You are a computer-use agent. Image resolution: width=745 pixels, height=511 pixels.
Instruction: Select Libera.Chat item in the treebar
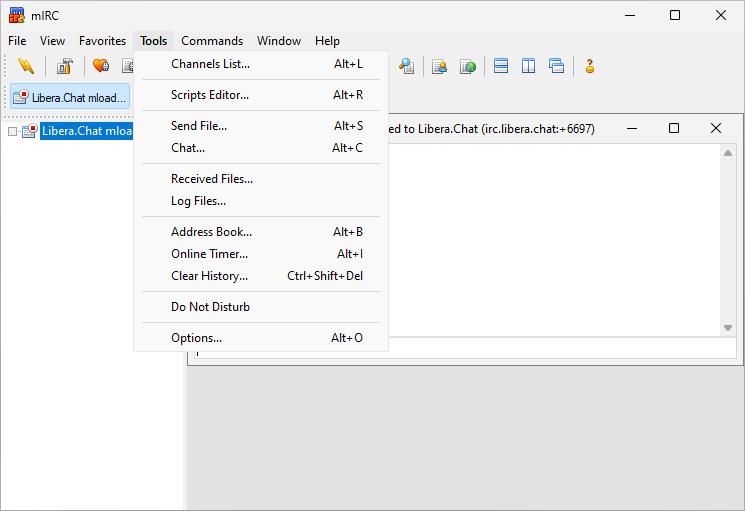pyautogui.click(x=87, y=131)
